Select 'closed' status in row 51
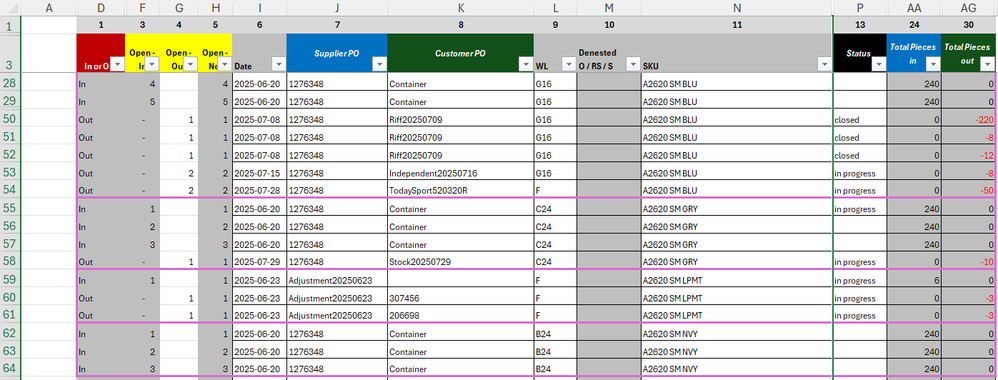 860,137
